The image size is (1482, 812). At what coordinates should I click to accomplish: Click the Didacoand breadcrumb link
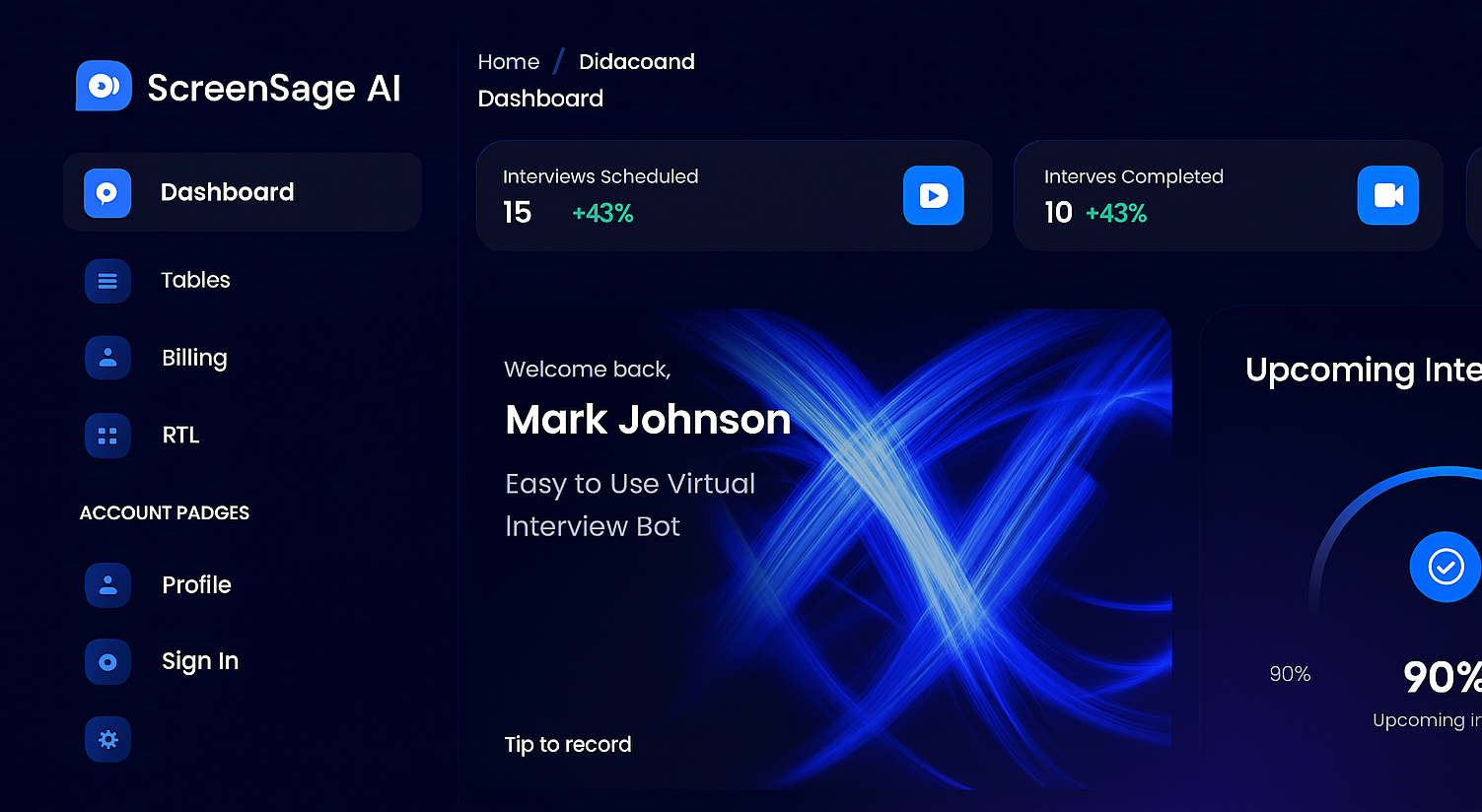click(636, 62)
